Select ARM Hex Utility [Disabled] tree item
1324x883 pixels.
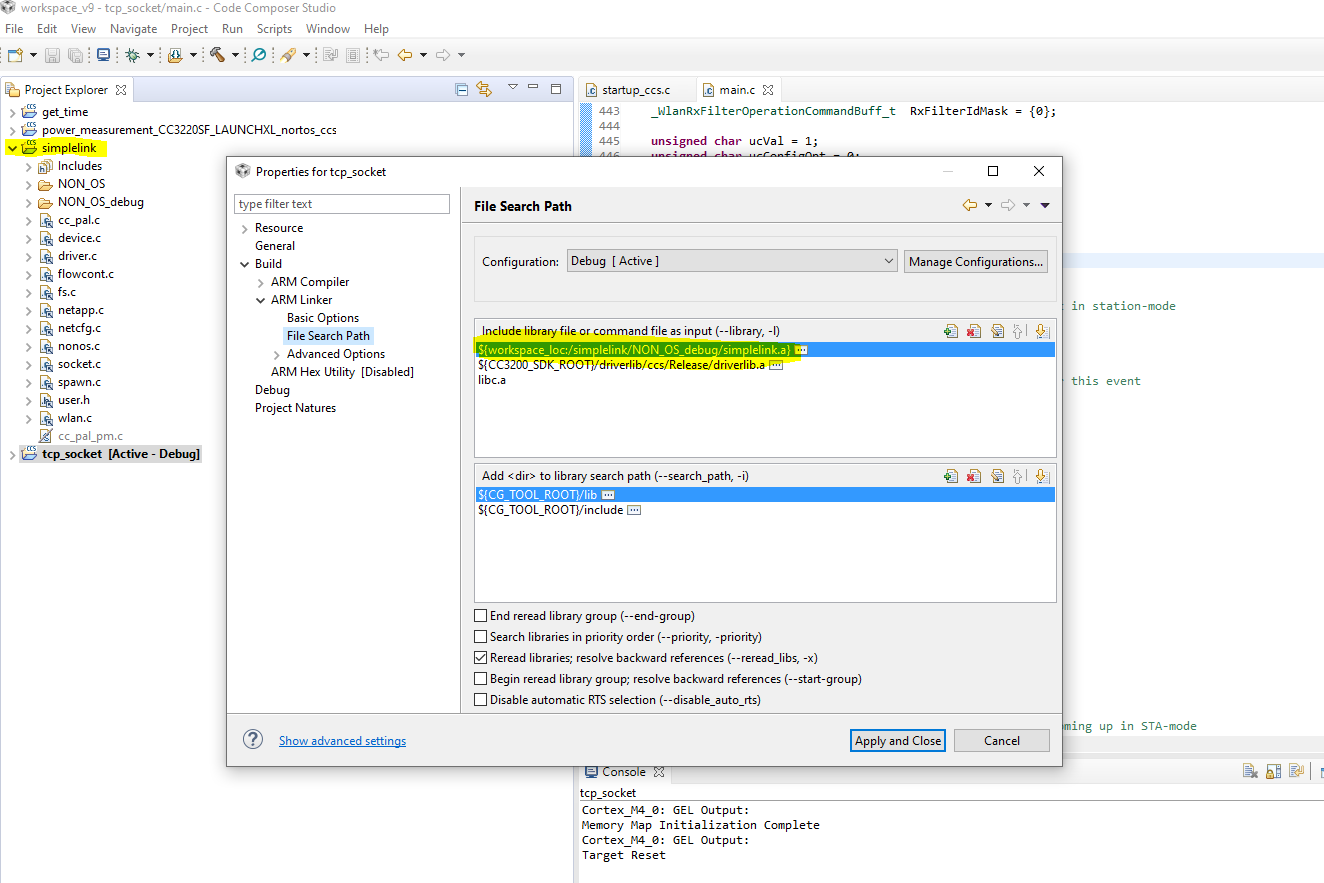tap(342, 372)
